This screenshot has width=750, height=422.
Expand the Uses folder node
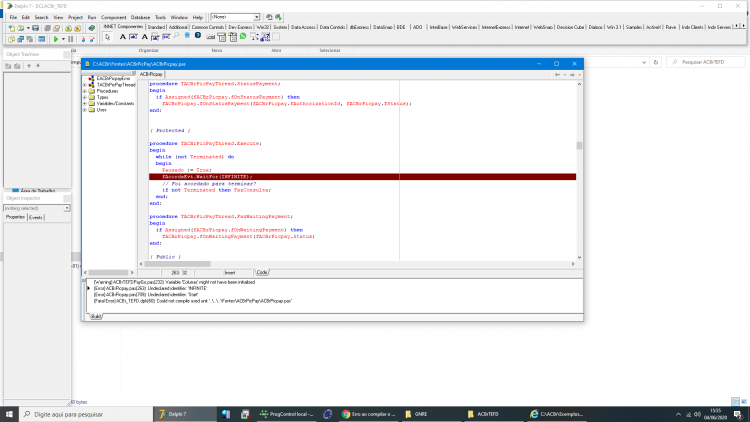click(85, 110)
